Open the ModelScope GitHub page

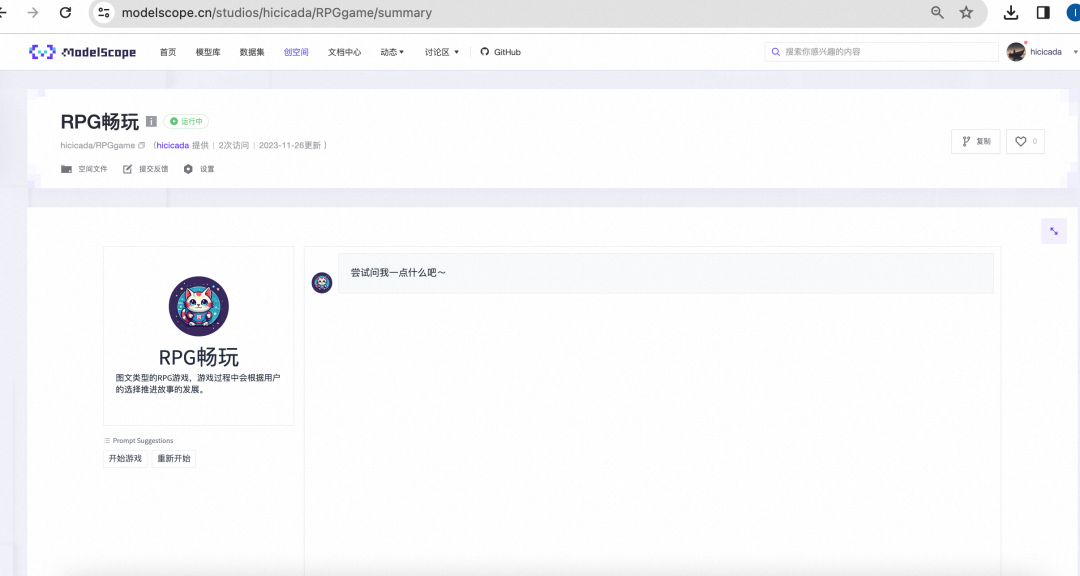pyautogui.click(x=499, y=51)
